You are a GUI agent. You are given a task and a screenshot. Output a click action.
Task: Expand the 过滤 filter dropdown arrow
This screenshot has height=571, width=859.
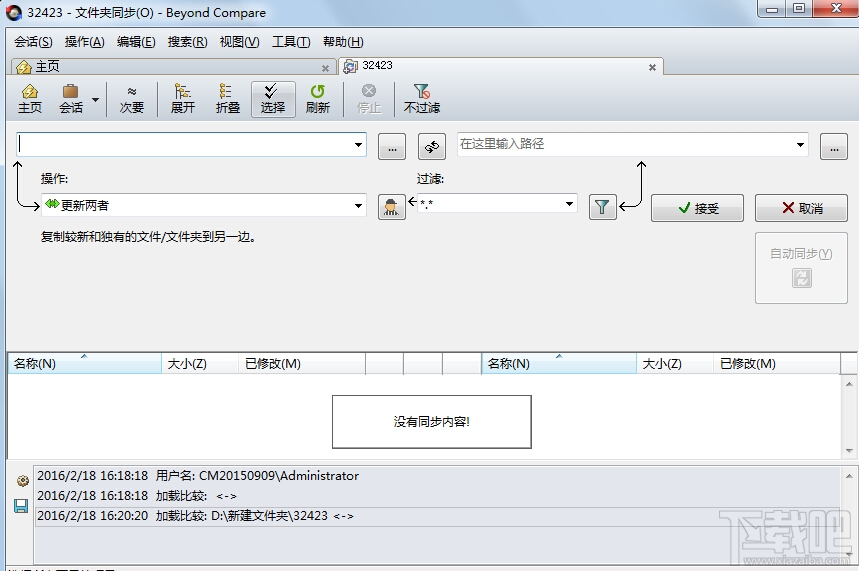tap(570, 204)
